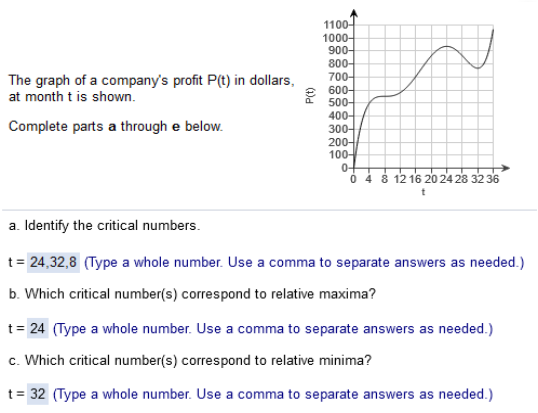Viewport: 538px width, 413px height.
Task: Click the relative minima answer box 32
Action: (x=37, y=394)
